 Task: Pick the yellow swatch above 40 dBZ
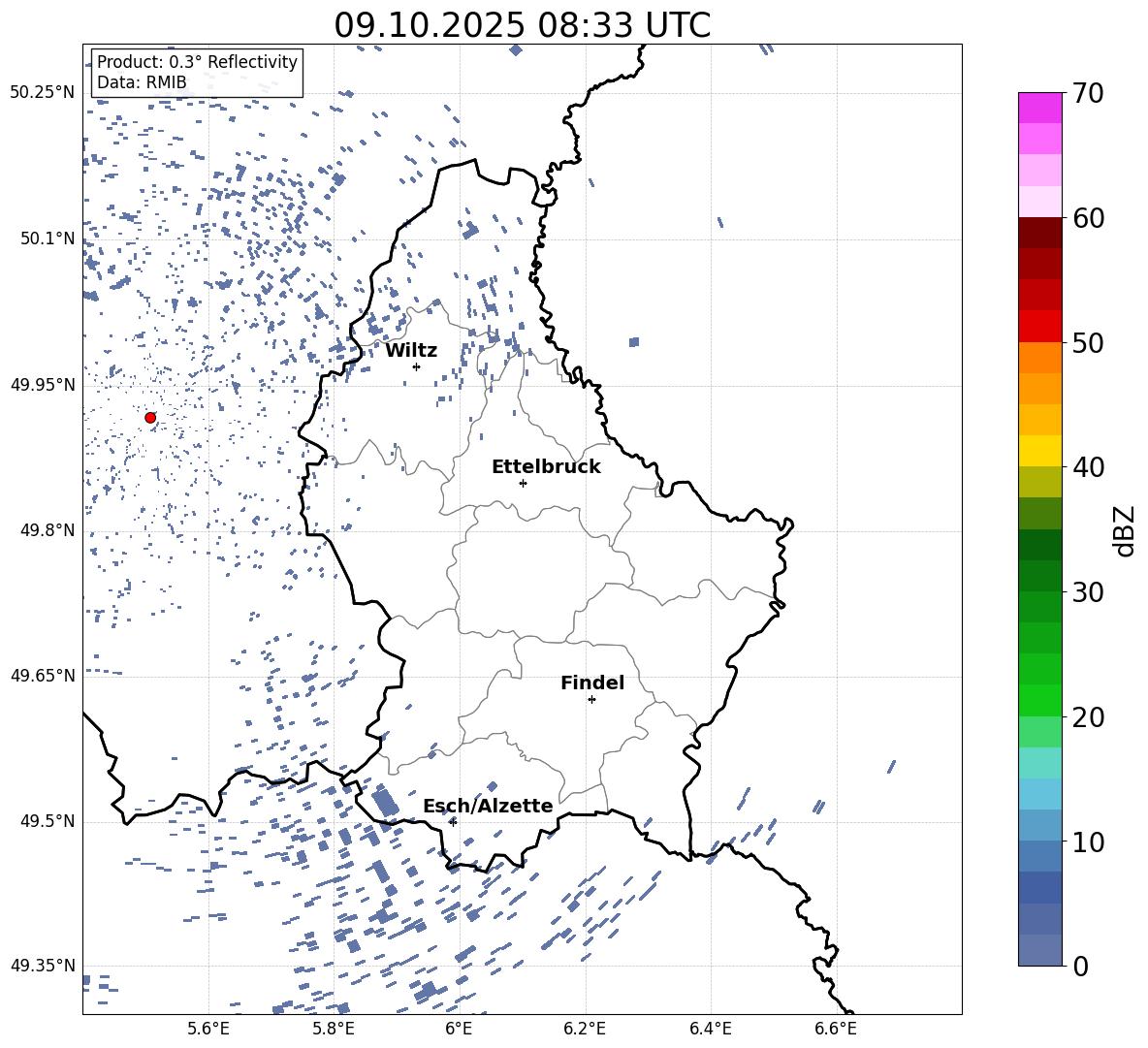[1039, 451]
